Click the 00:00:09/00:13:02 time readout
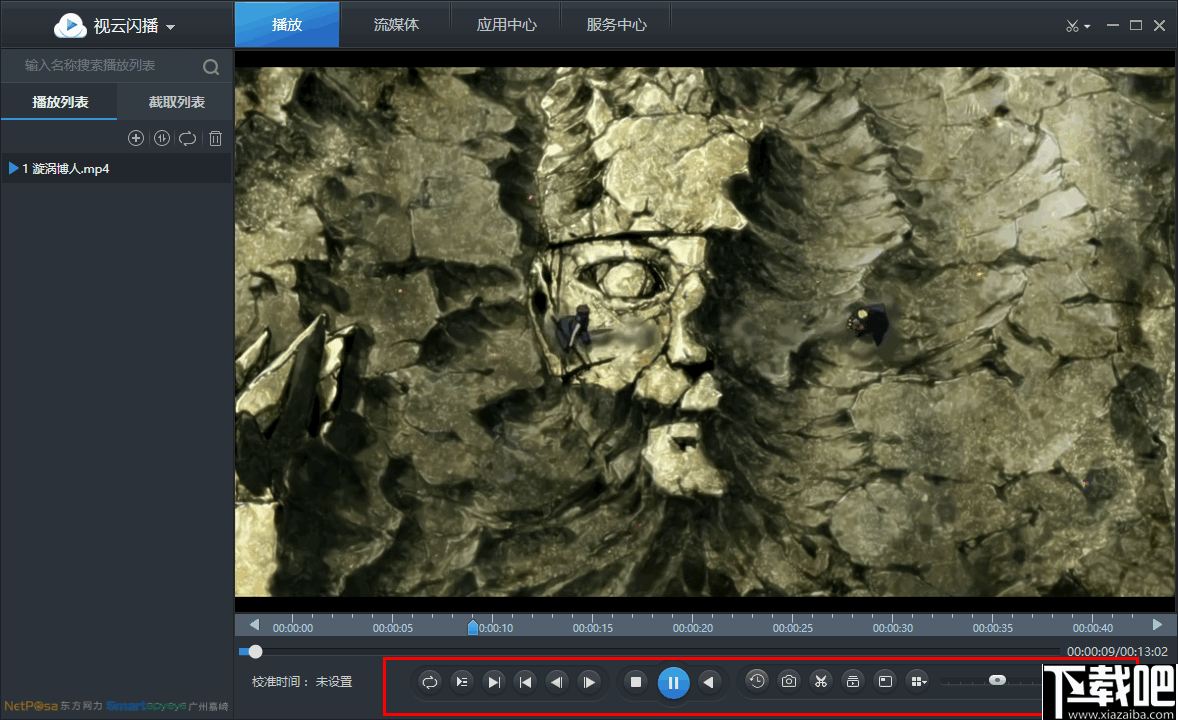Viewport: 1178px width, 720px height. click(1117, 652)
